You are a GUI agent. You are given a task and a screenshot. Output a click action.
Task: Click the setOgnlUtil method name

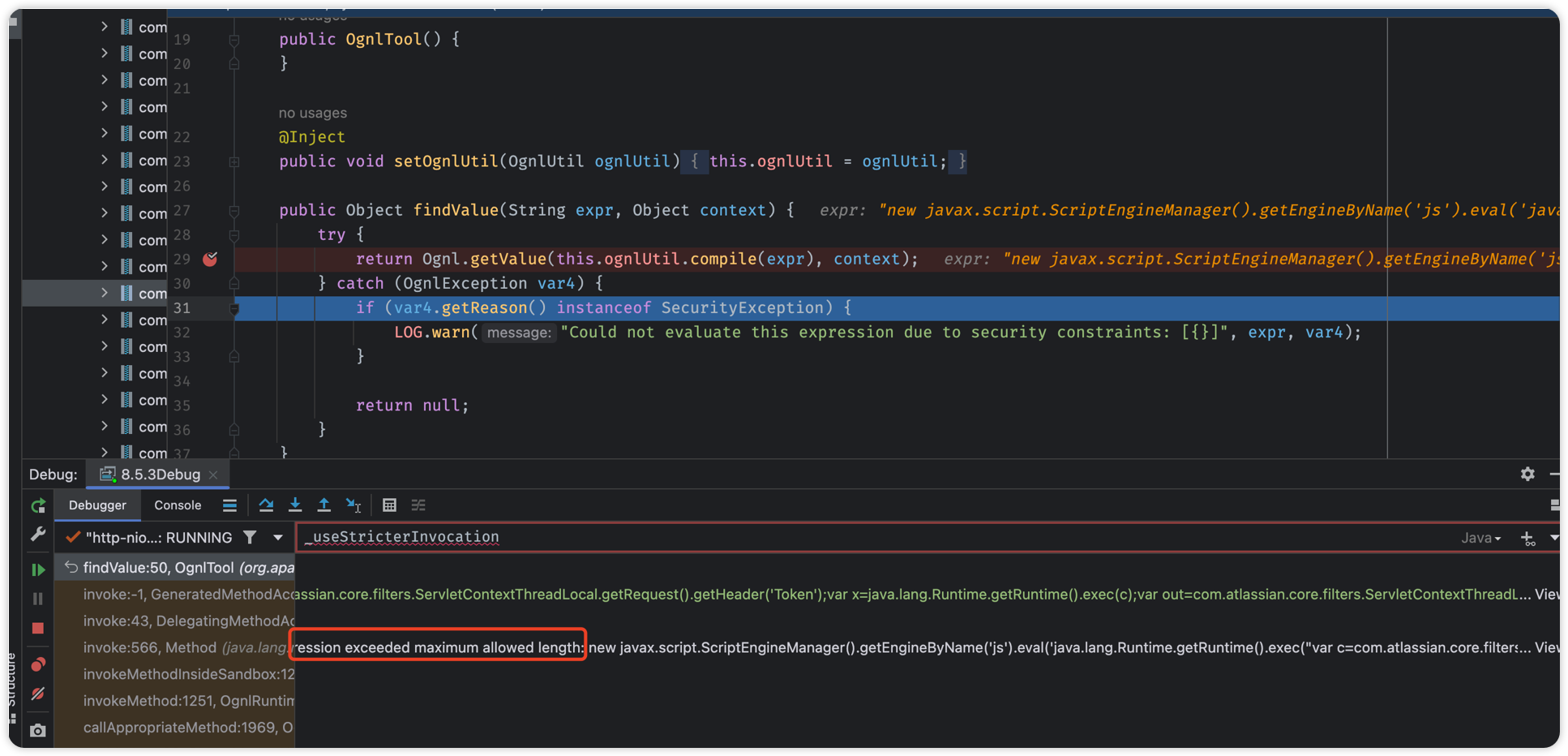coord(446,161)
